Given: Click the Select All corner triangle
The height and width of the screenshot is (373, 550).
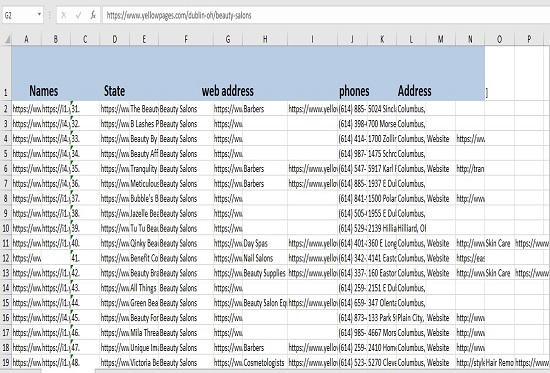Looking at the screenshot, I should tap(7, 39).
